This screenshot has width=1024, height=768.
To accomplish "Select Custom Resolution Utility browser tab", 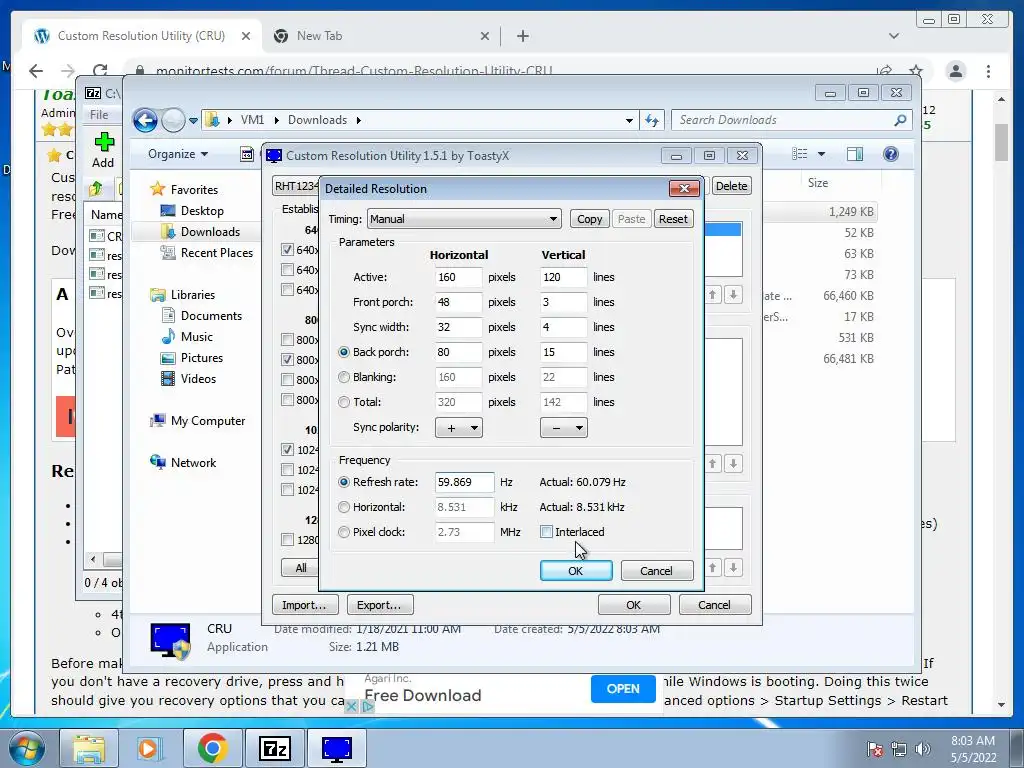I will coord(142,36).
